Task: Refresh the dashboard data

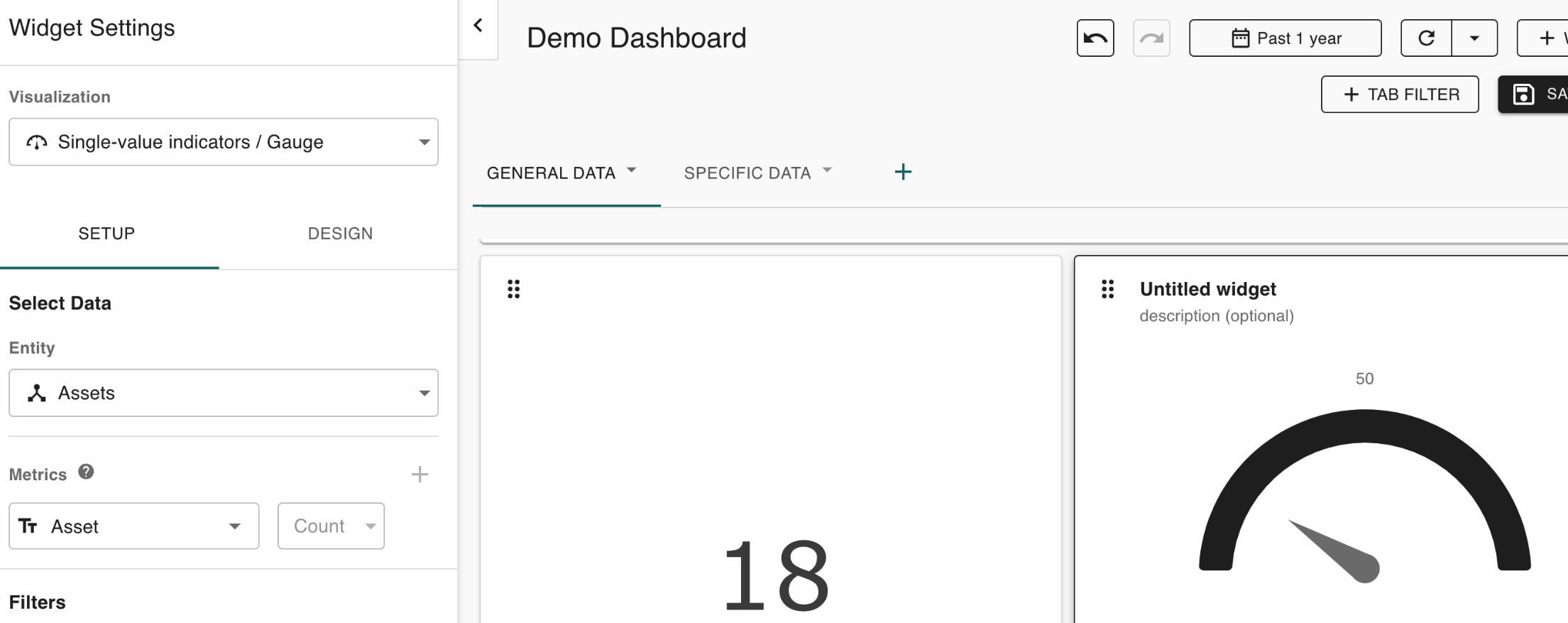Action: [x=1426, y=38]
